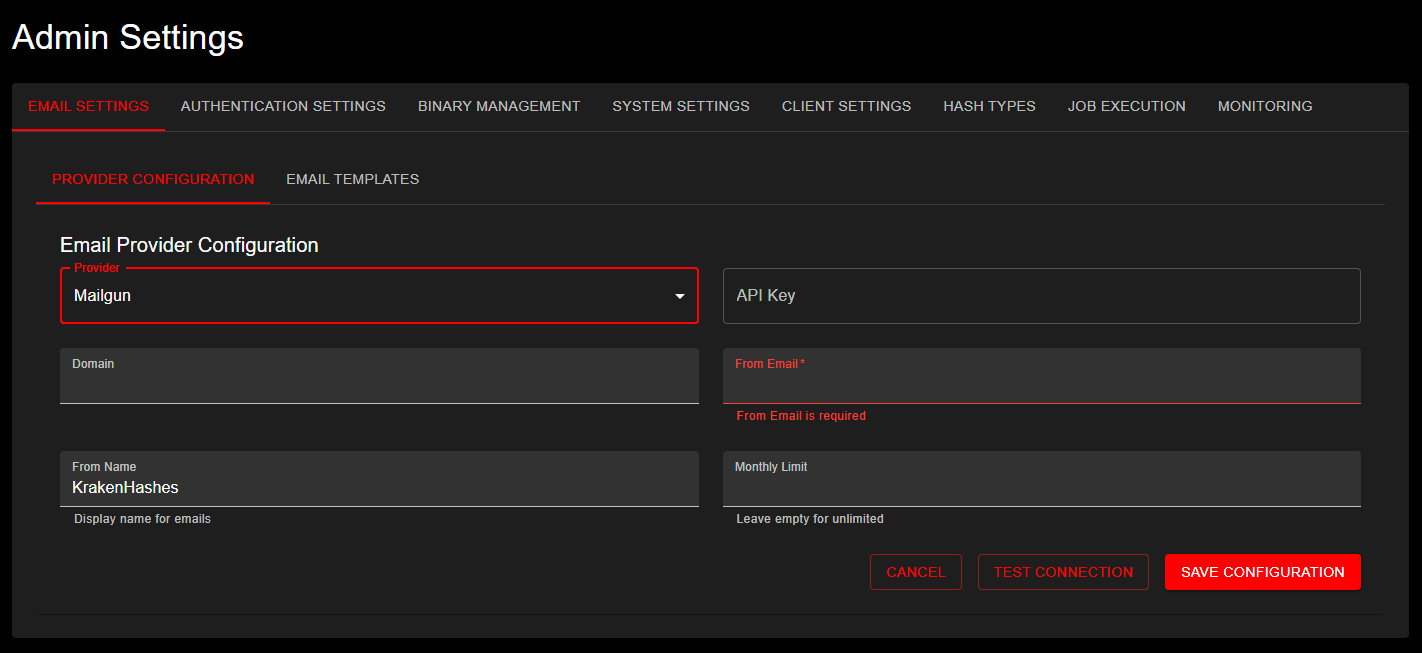Open the Monitoring tab
The image size is (1422, 653).
[1265, 106]
